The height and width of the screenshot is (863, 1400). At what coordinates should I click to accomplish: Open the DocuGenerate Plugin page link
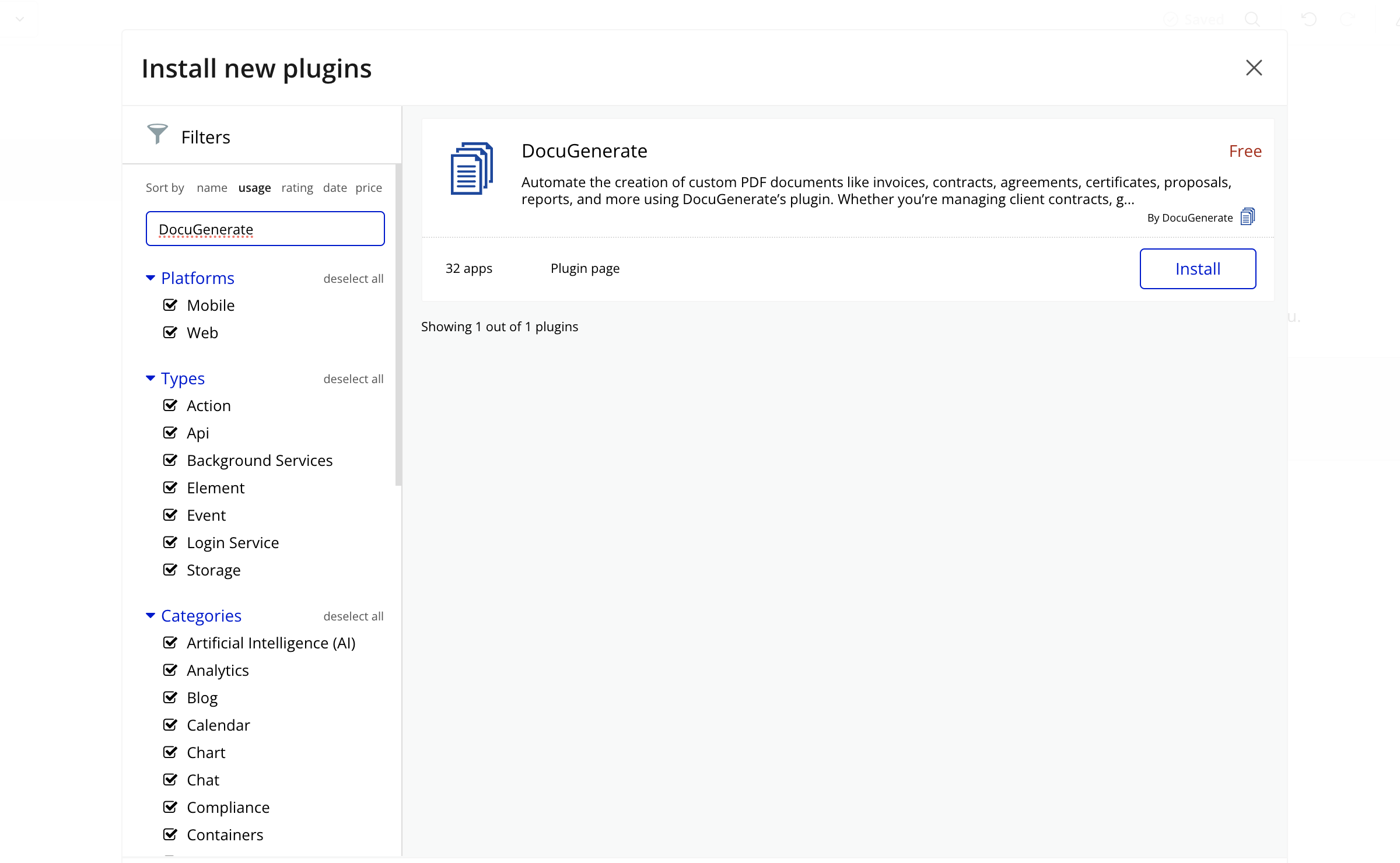(x=585, y=269)
